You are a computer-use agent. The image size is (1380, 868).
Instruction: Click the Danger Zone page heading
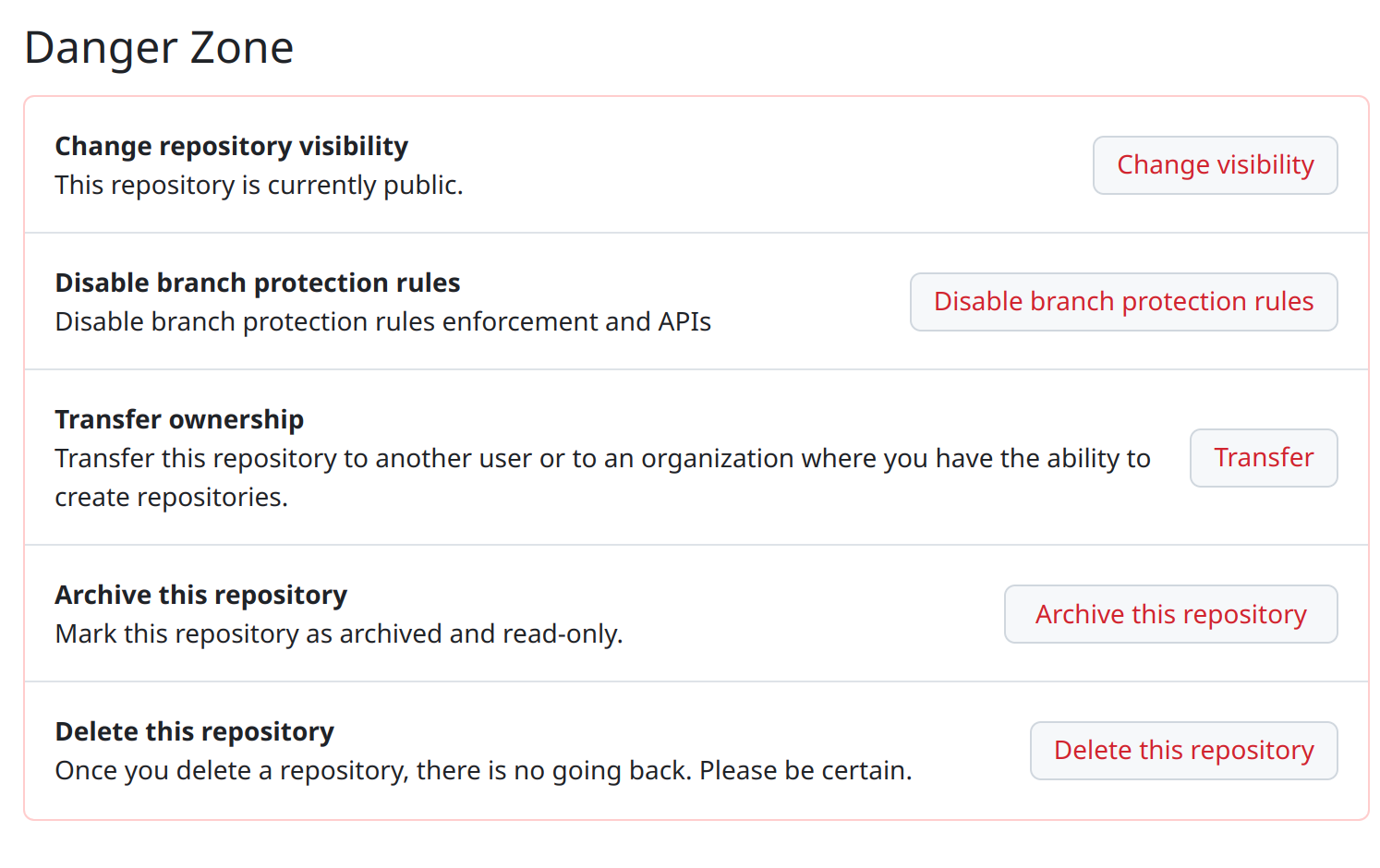pos(159,48)
